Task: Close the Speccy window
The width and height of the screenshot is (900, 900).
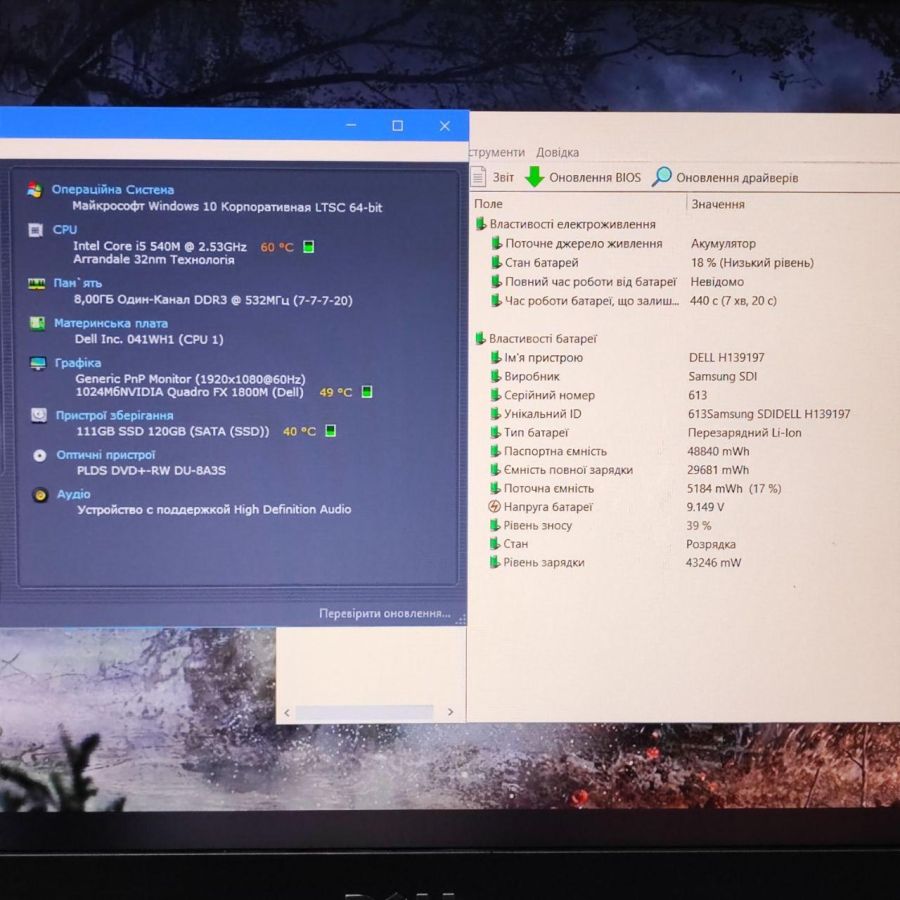Action: pyautogui.click(x=445, y=126)
